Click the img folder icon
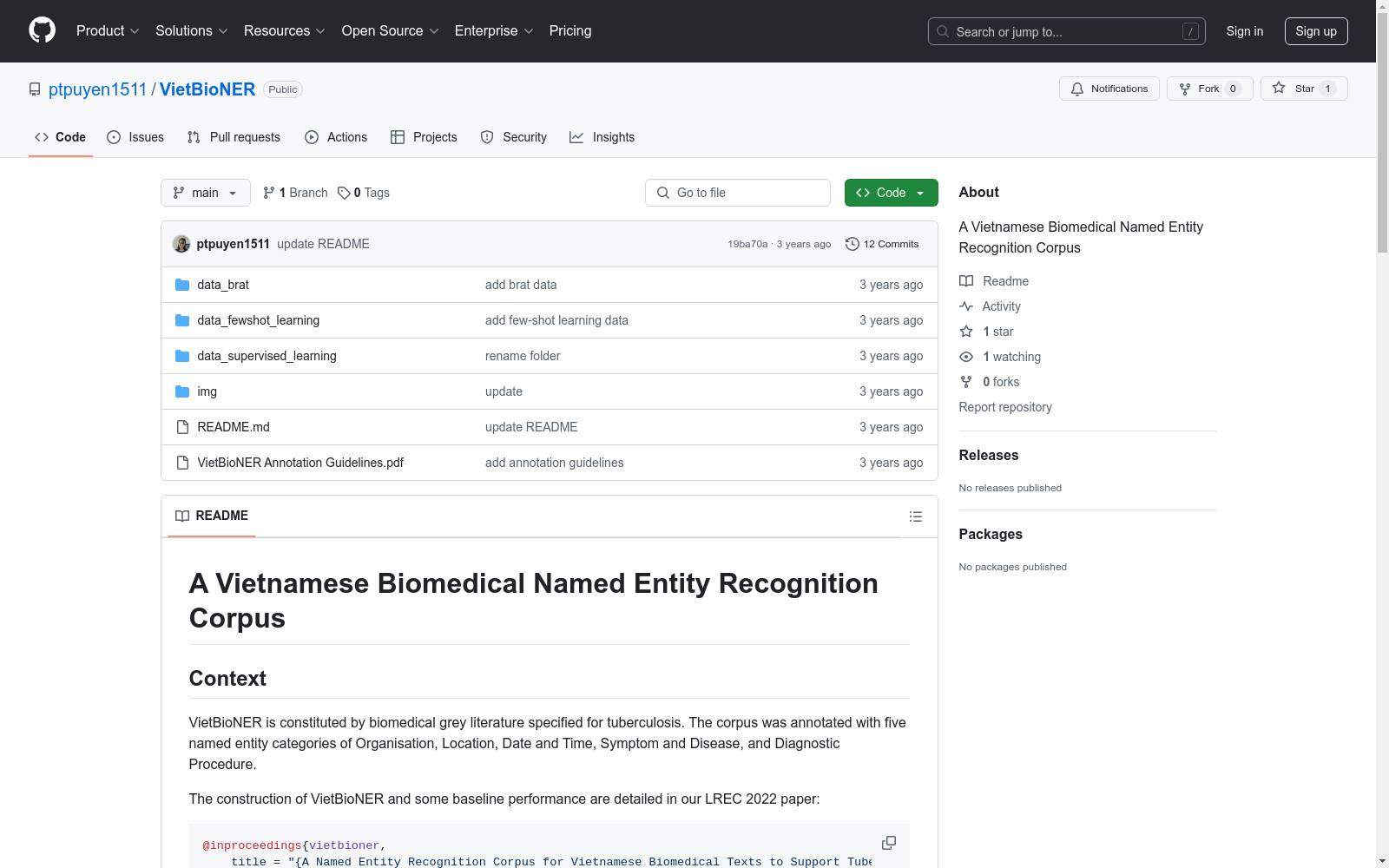The image size is (1389, 868). (x=182, y=391)
